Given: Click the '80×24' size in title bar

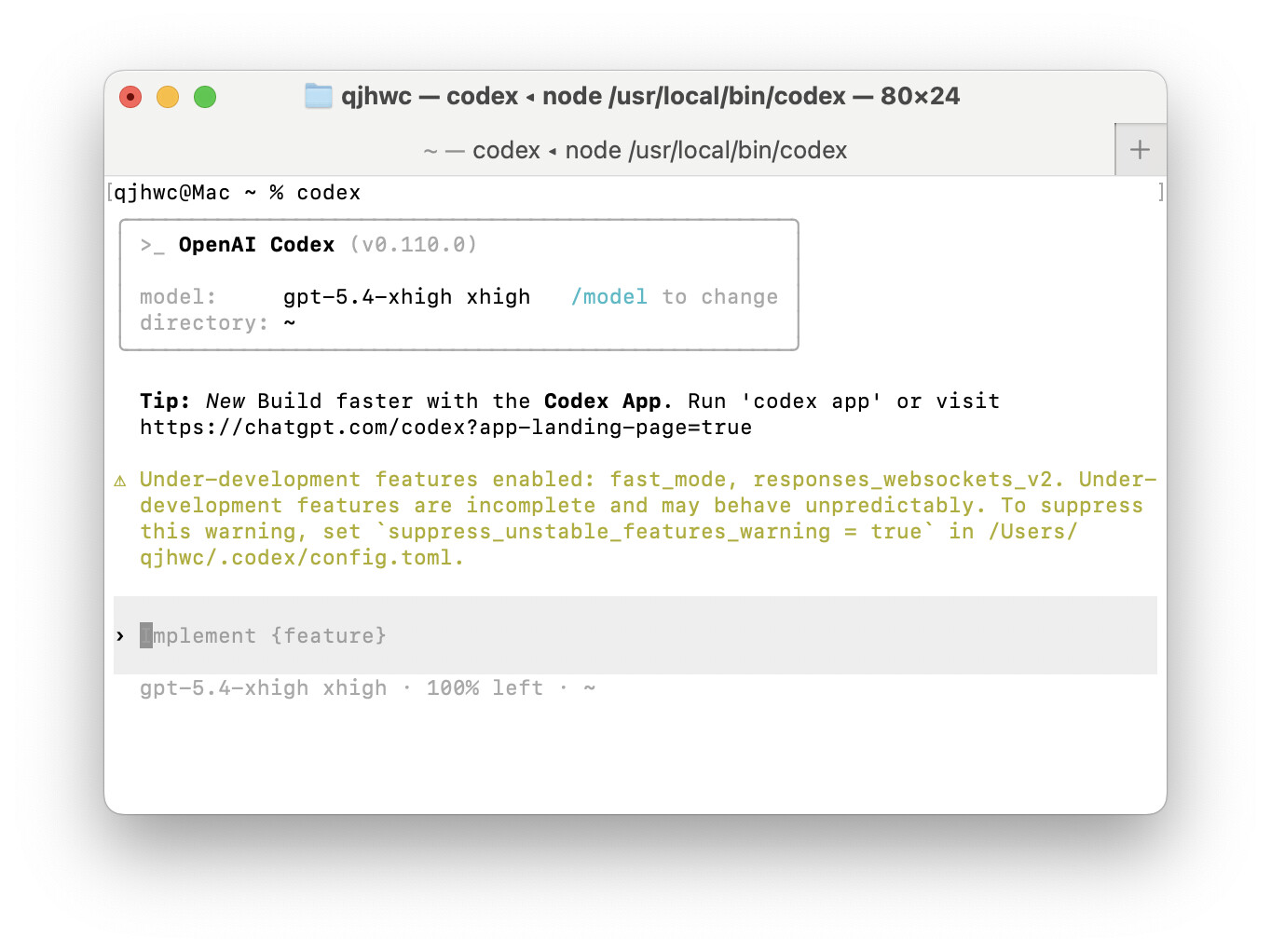Looking at the screenshot, I should tap(920, 96).
